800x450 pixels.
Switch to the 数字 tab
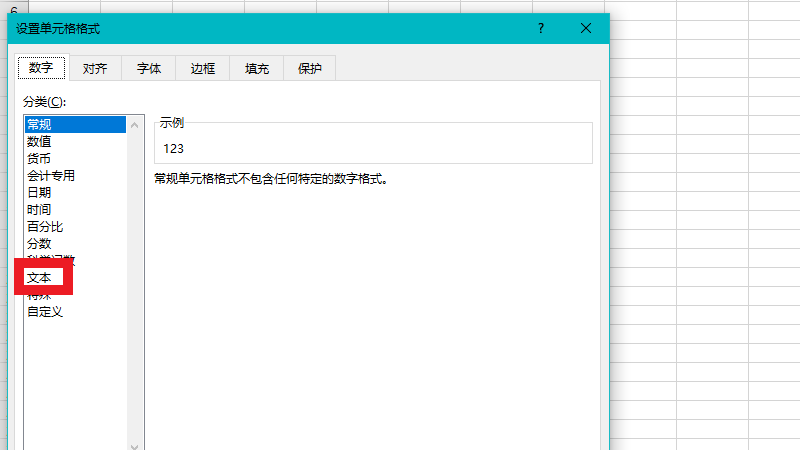41,68
